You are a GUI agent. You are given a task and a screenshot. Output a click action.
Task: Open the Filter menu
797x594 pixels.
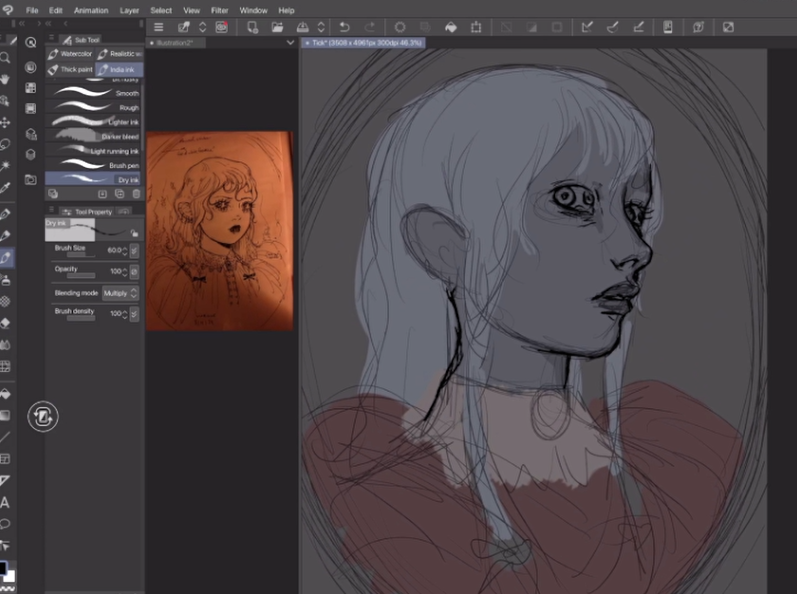click(220, 10)
